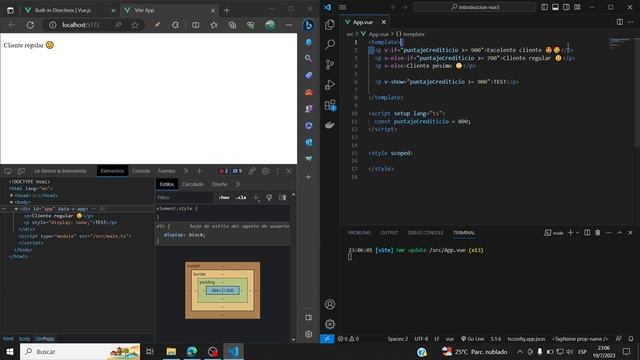Click the errors and warnings status item
The image size is (640, 360).
[348, 339]
